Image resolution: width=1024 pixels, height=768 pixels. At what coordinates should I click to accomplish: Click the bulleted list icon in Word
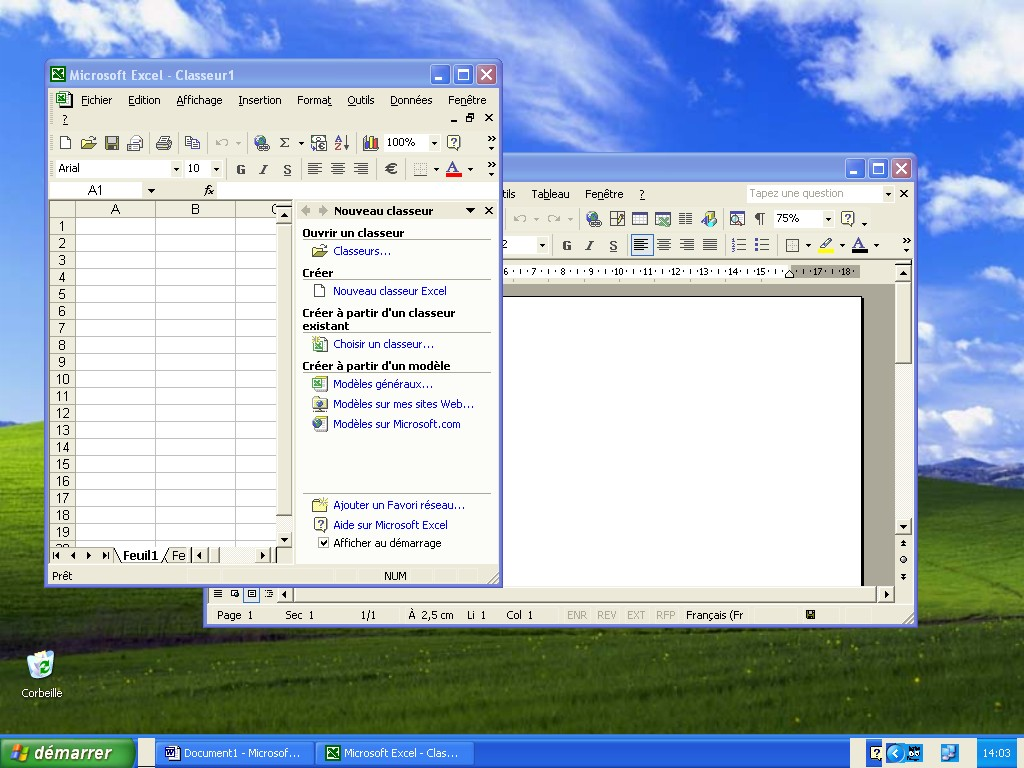coord(761,245)
